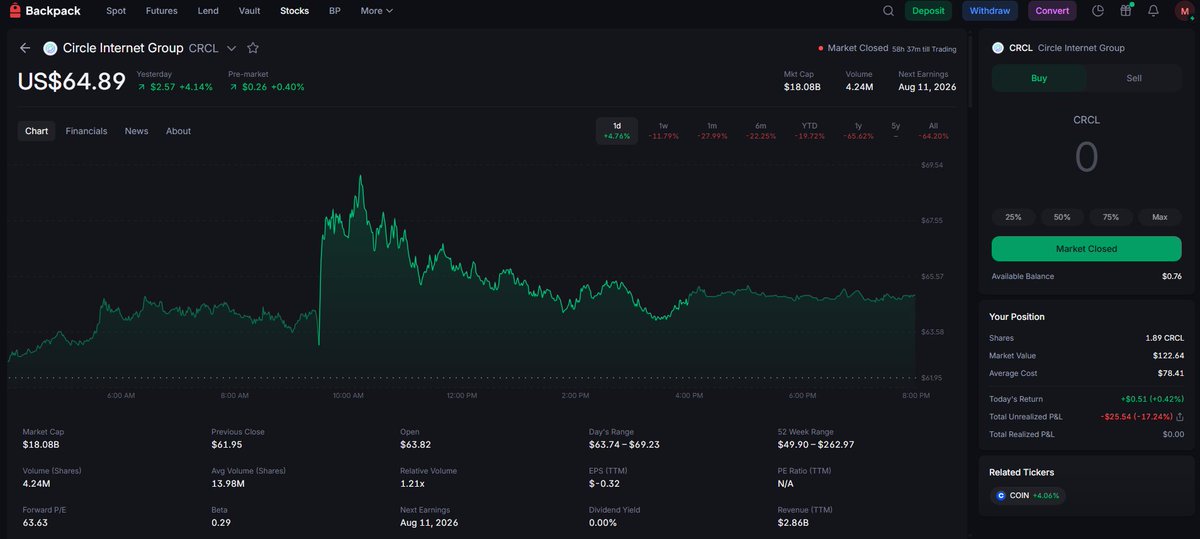1200x539 pixels.
Task: Select the 5y chart range
Action: [895, 131]
